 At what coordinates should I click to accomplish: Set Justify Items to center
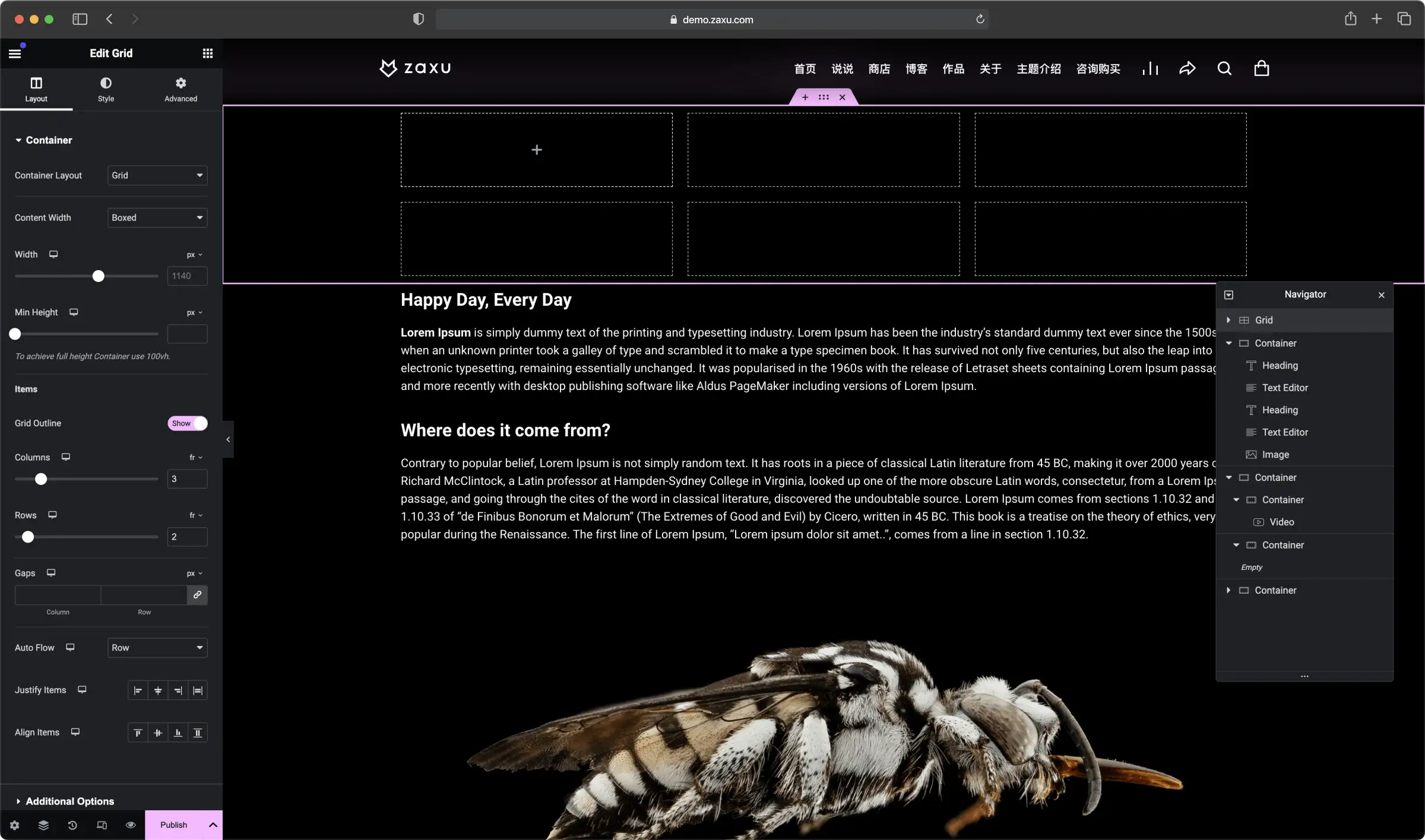158,690
